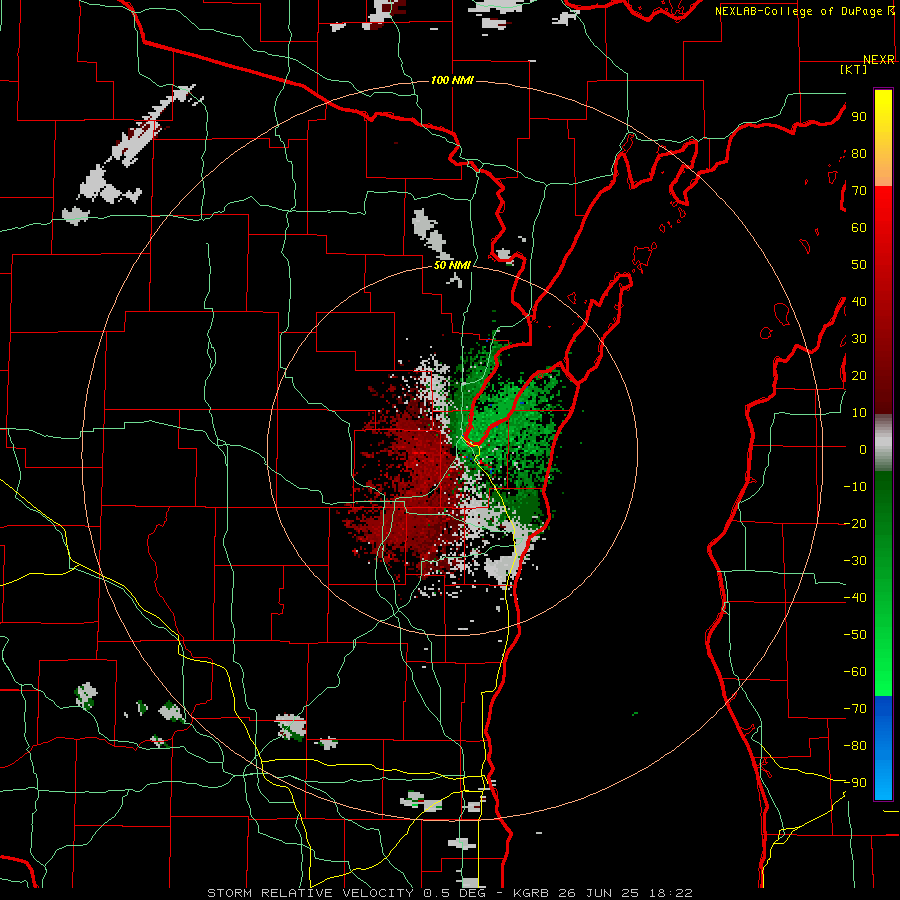This screenshot has height=900, width=900.
Task: Click the "KGRB" station ID in the caption
Action: (x=530, y=893)
